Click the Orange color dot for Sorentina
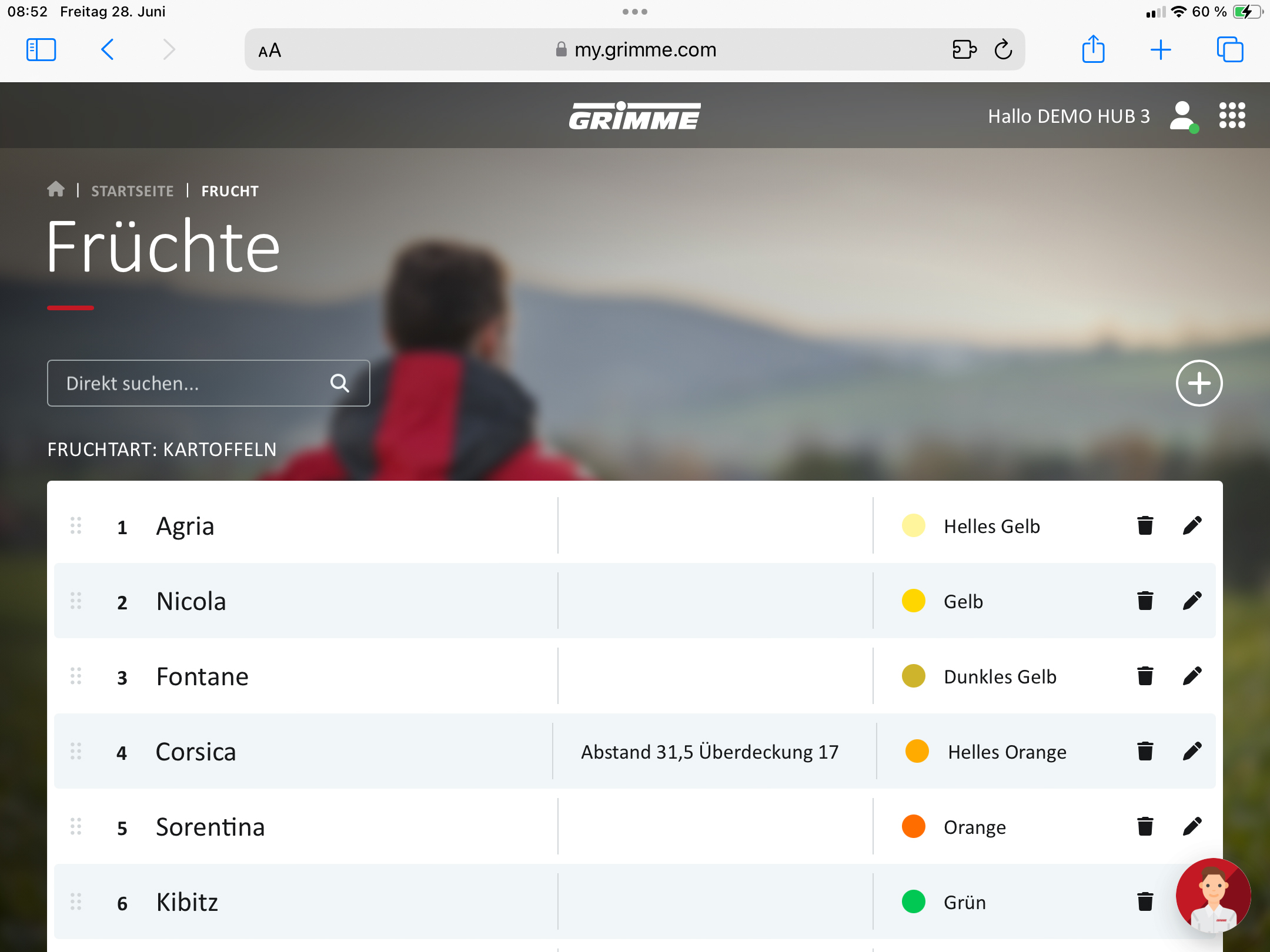This screenshot has height=952, width=1270. click(914, 826)
